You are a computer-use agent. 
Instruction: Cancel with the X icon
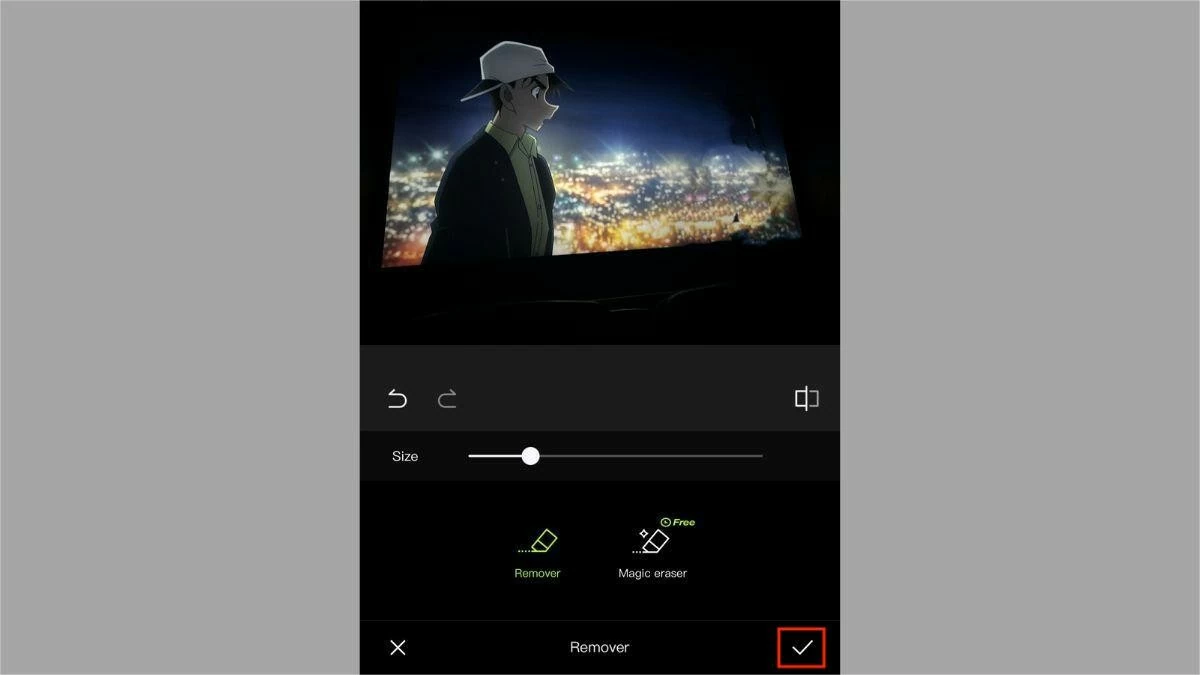(398, 648)
